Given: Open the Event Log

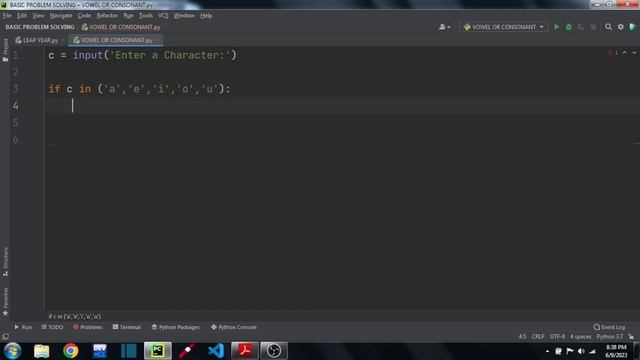Looking at the screenshot, I should coord(609,327).
